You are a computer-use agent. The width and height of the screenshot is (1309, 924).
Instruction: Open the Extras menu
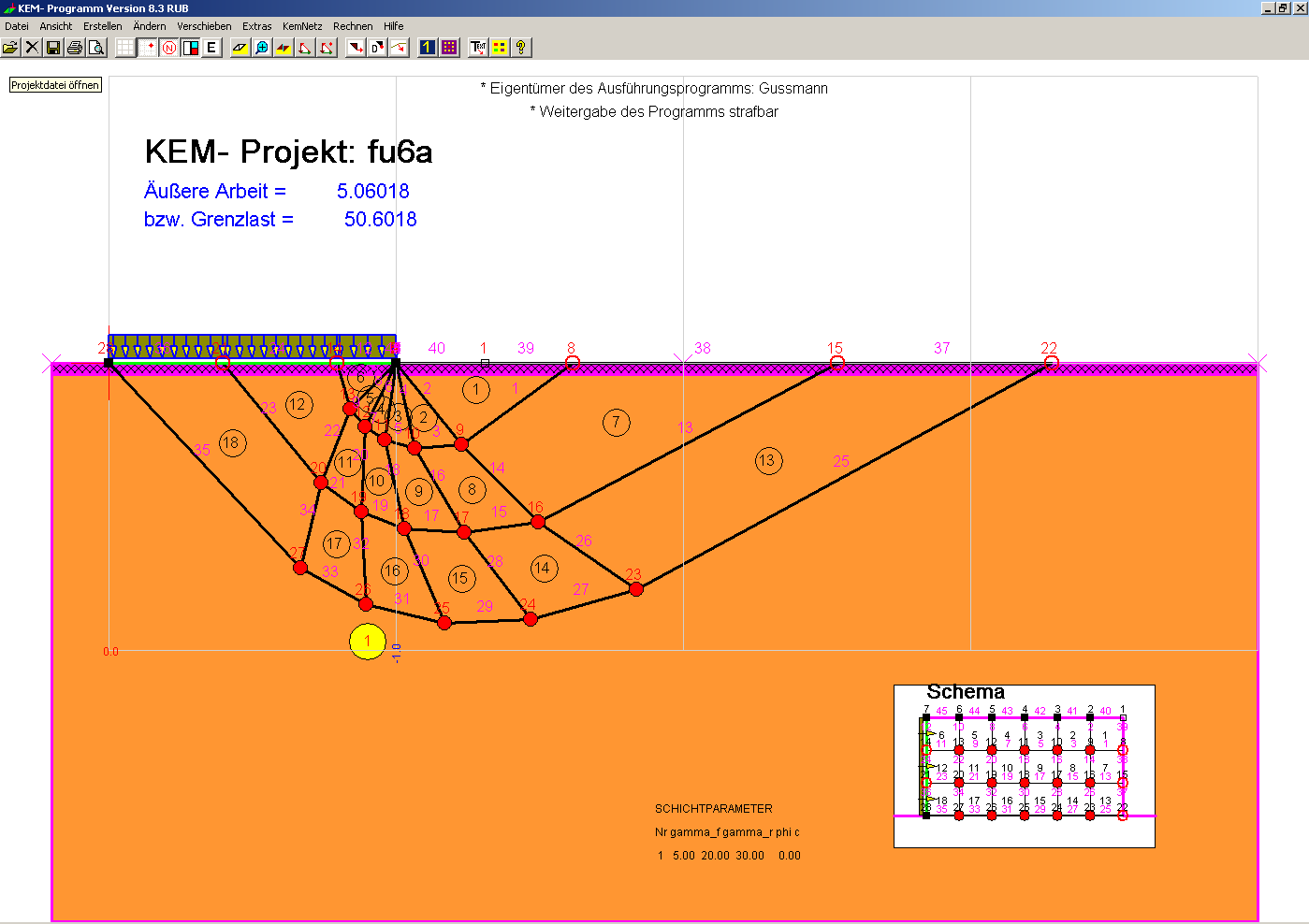256,26
